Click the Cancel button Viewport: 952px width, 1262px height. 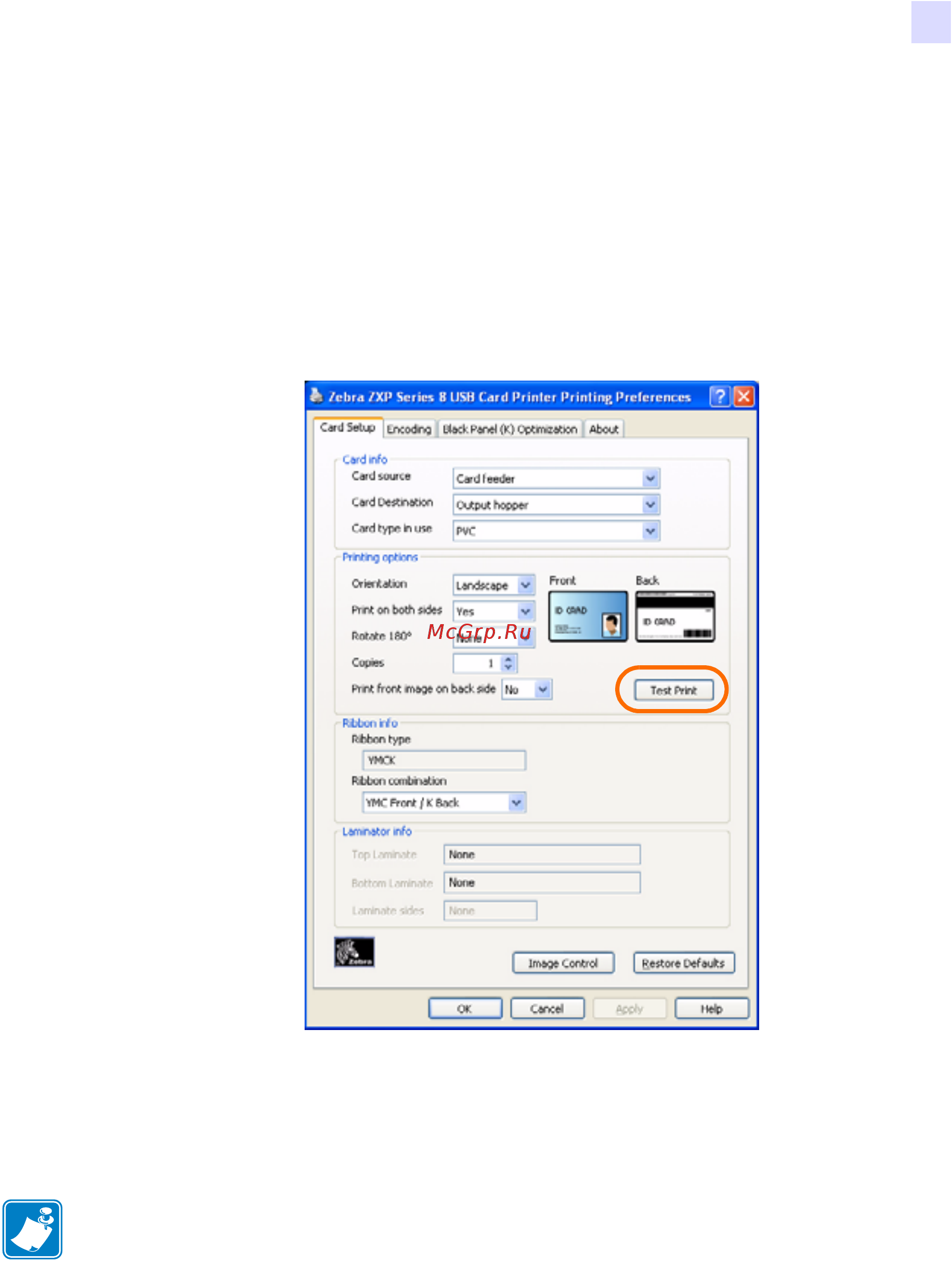coord(547,1008)
